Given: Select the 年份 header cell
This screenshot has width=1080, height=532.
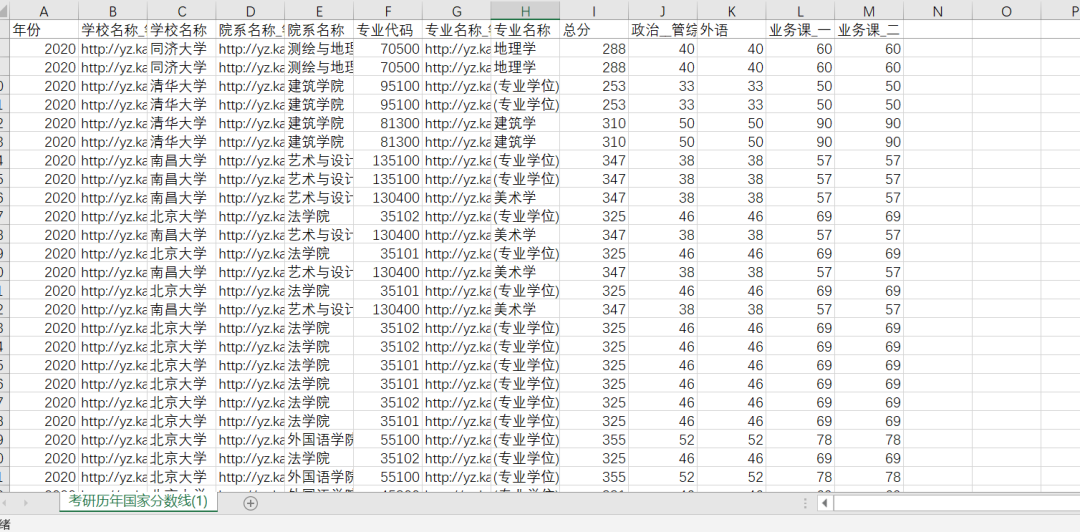Looking at the screenshot, I should point(44,30).
